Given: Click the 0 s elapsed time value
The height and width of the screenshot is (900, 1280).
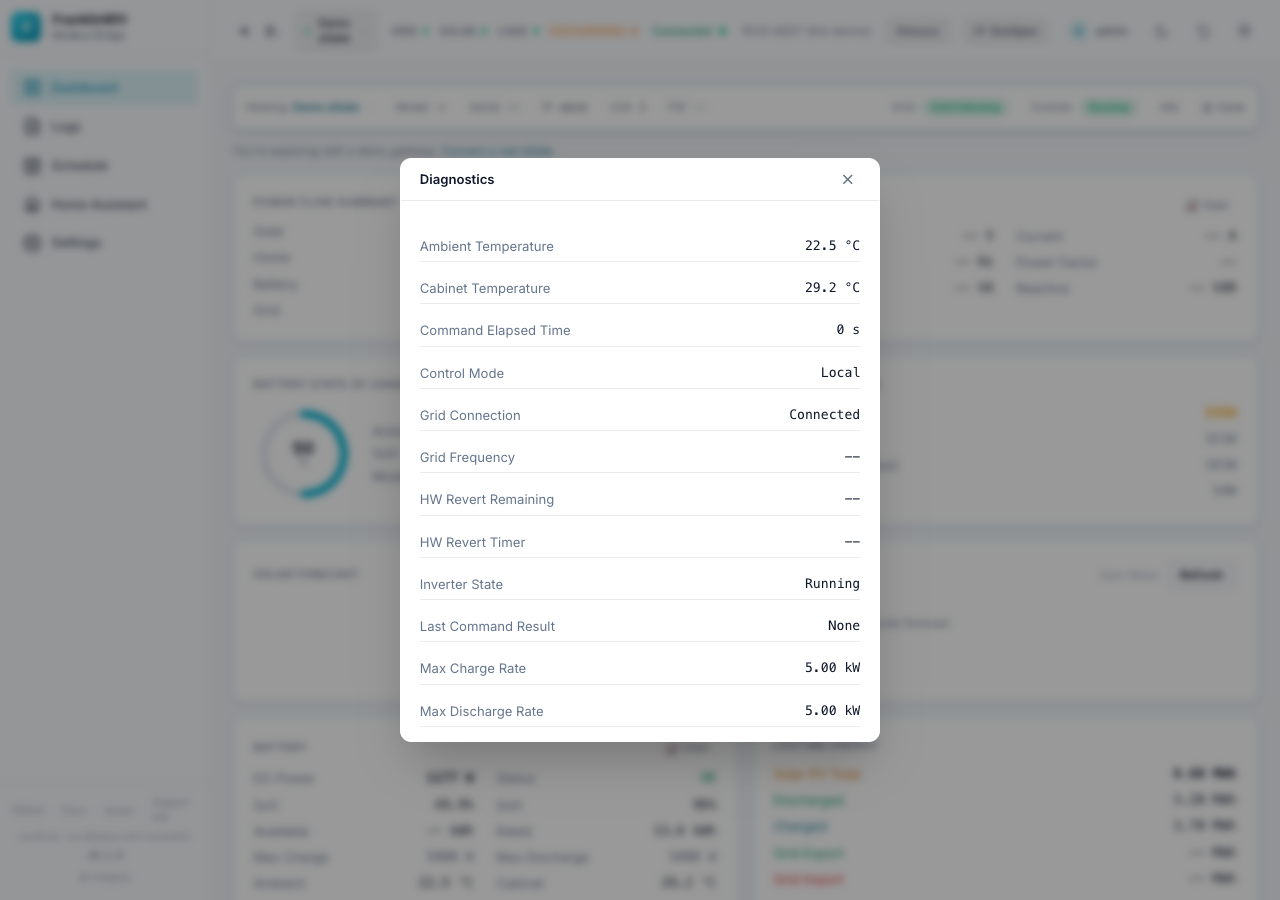Looking at the screenshot, I should tap(848, 329).
